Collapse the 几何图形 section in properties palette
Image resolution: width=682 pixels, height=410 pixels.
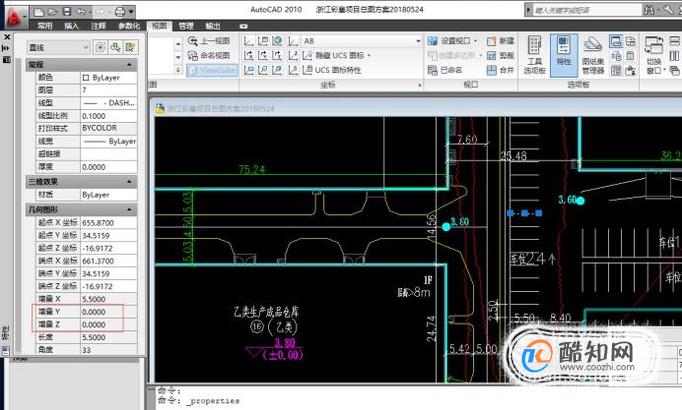(129, 210)
